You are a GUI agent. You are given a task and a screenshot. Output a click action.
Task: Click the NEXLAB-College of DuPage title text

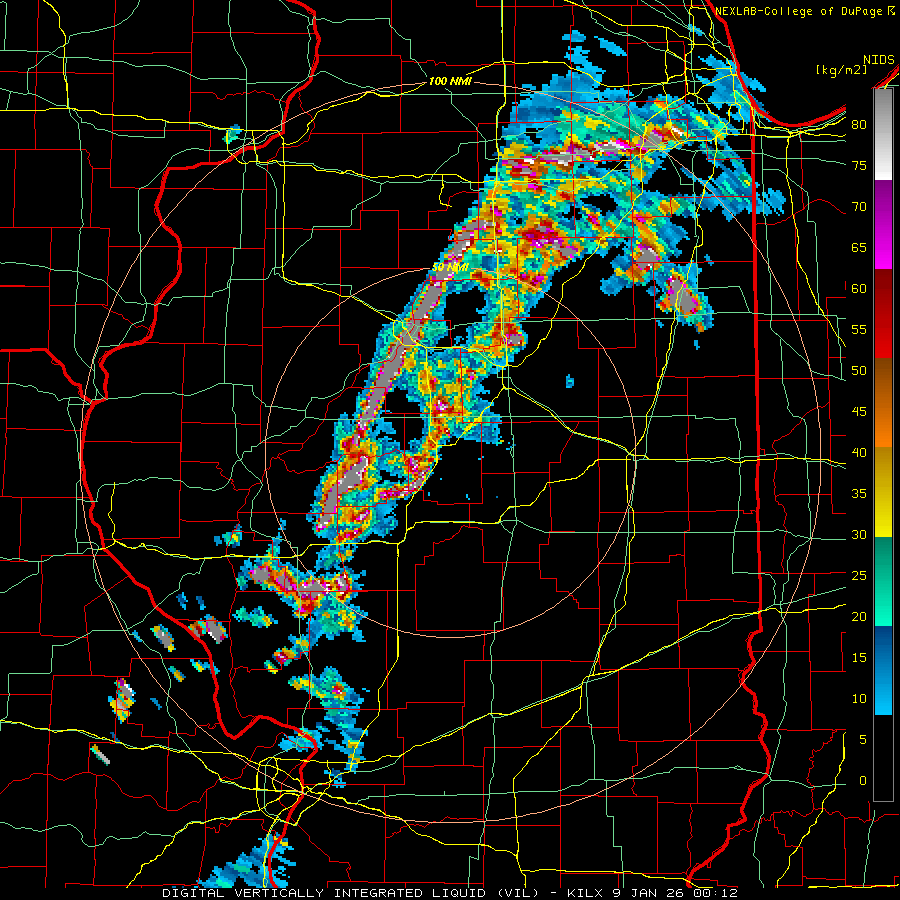pos(800,11)
